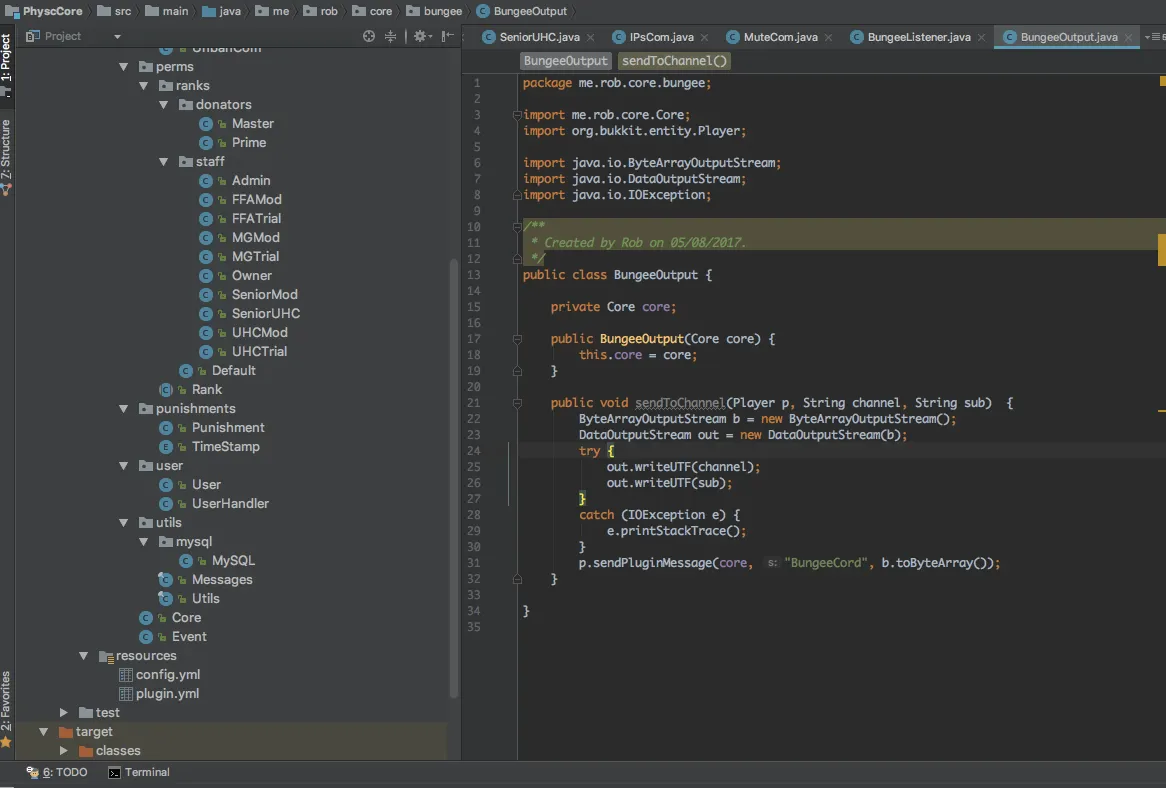This screenshot has width=1166, height=788.
Task: Expand the test folder
Action: coord(64,713)
